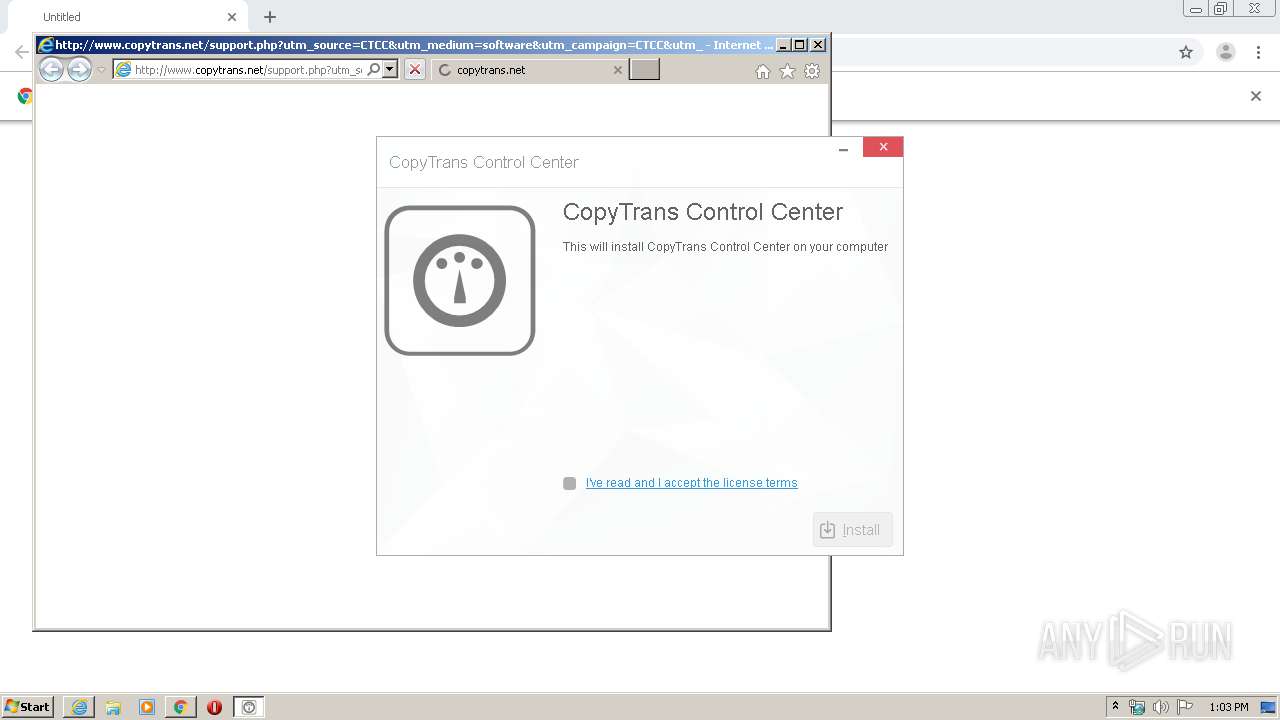Switch to CopyTrans installer taskbar button

coord(249,707)
